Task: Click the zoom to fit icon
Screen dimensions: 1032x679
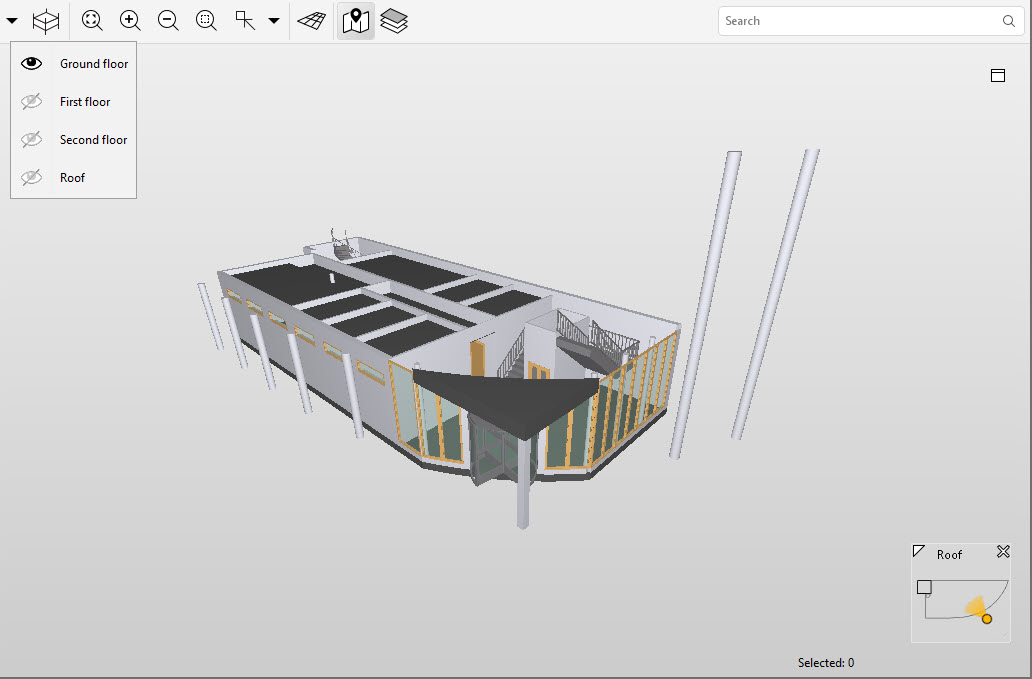Action: (x=92, y=21)
